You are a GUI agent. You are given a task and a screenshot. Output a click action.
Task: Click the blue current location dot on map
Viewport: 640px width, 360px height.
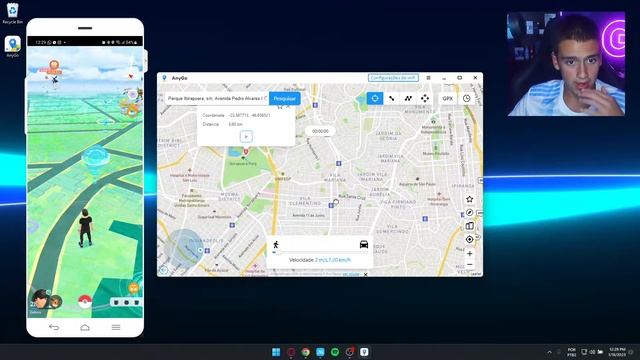click(x=200, y=250)
